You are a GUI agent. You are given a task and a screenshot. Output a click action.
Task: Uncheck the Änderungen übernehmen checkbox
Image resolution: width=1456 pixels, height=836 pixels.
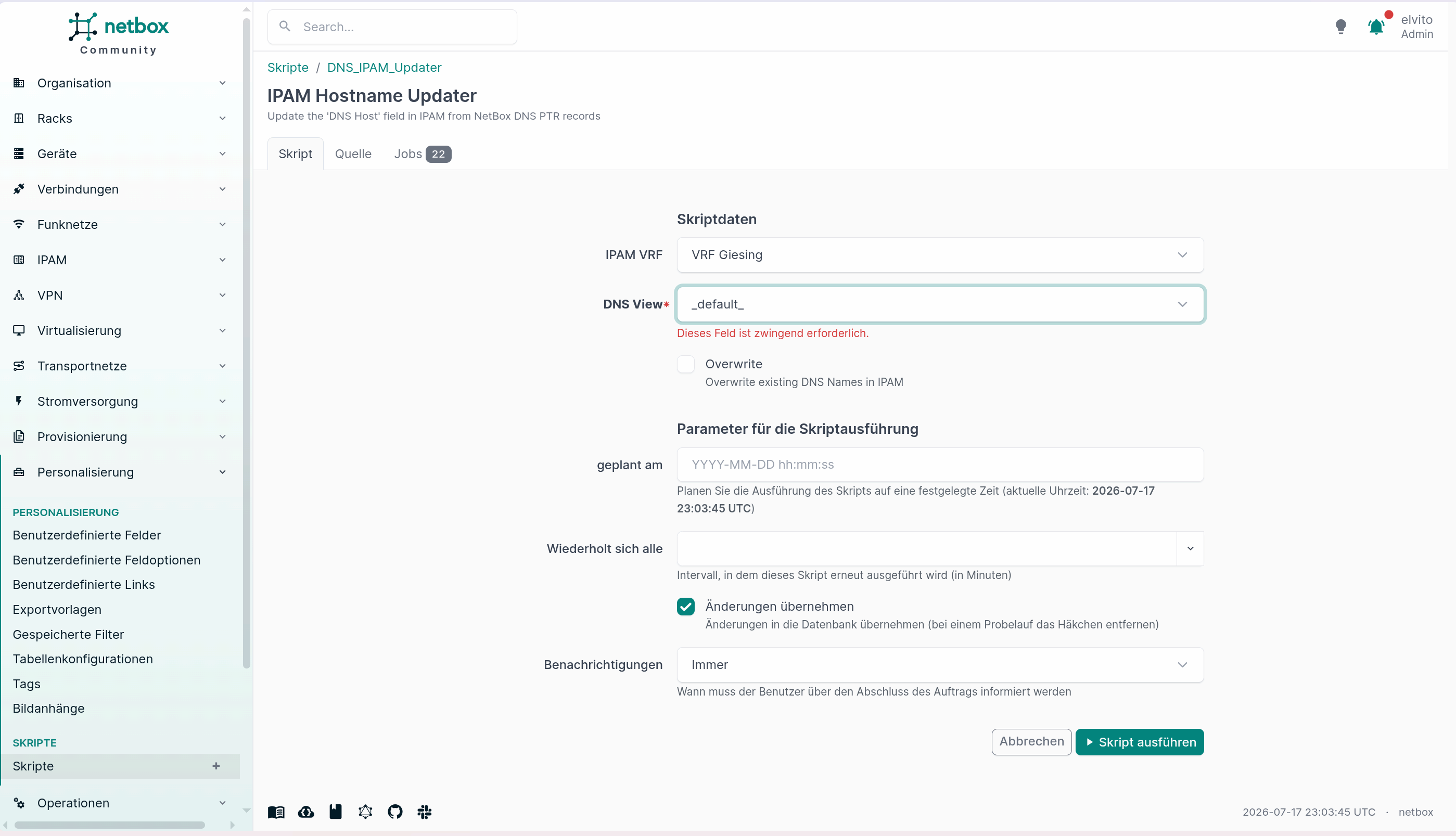coord(686,607)
